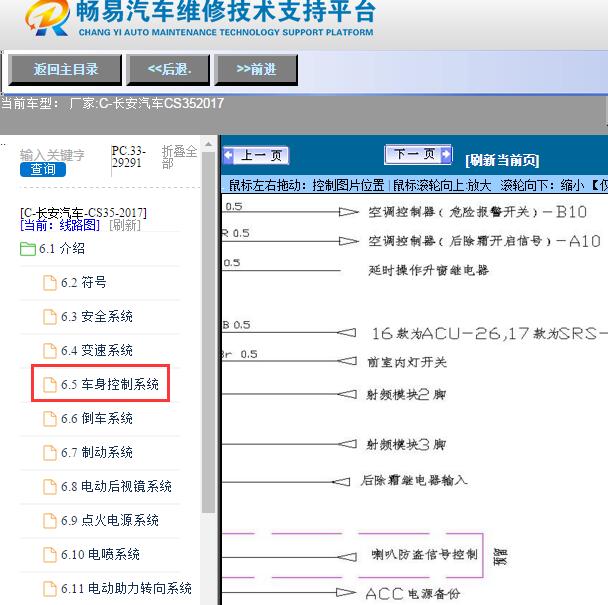Click diagram label 16款为ACU-26,17款为SRS
The height and width of the screenshot is (605, 608).
(489, 333)
